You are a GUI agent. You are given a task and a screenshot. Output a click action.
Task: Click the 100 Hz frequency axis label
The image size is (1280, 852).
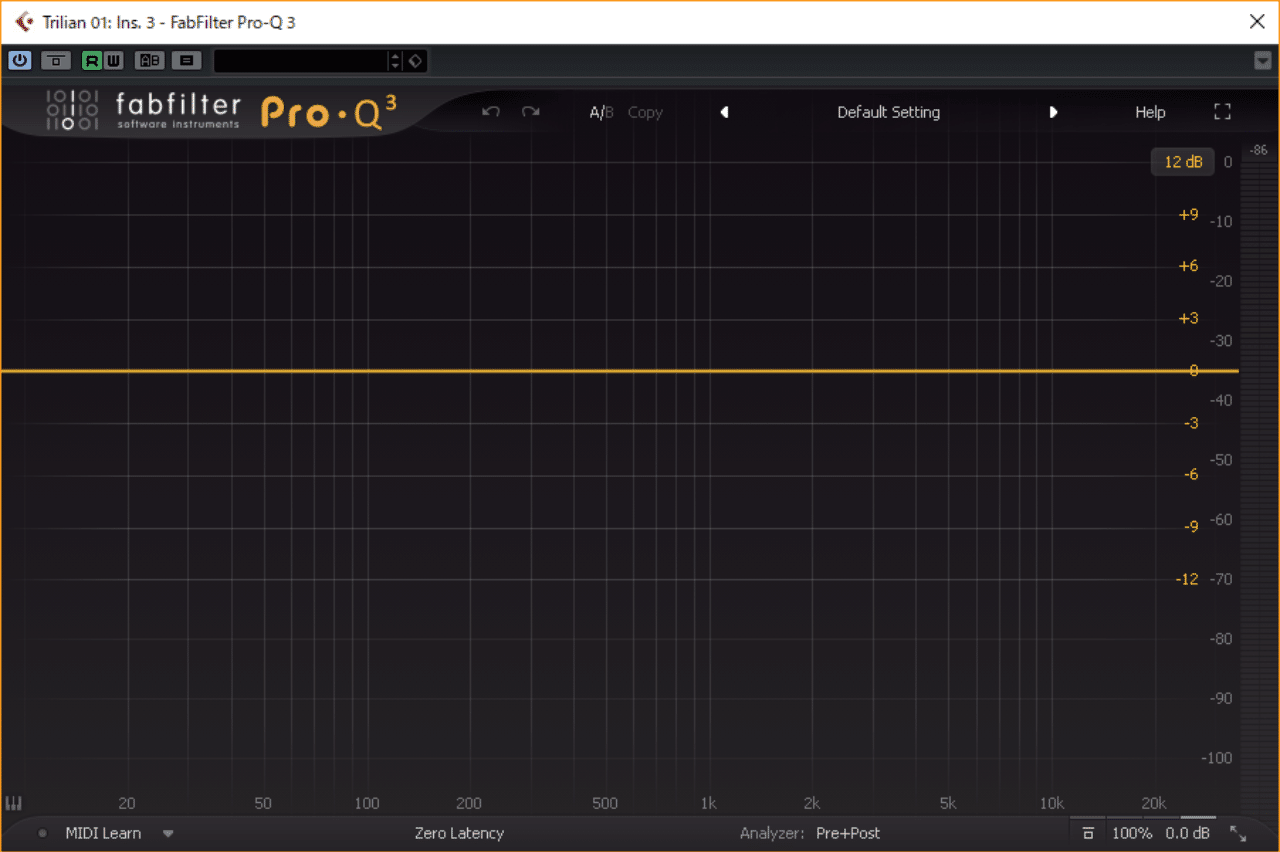(x=367, y=803)
